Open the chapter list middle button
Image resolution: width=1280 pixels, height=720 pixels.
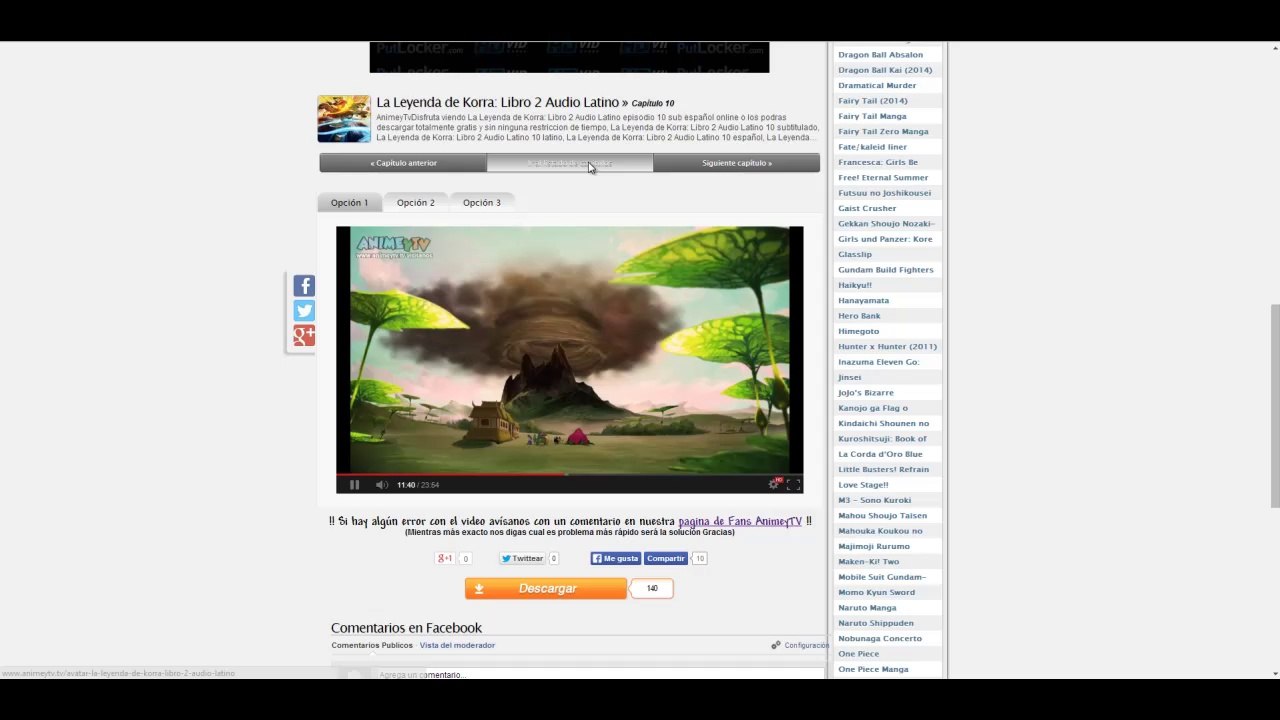point(570,163)
